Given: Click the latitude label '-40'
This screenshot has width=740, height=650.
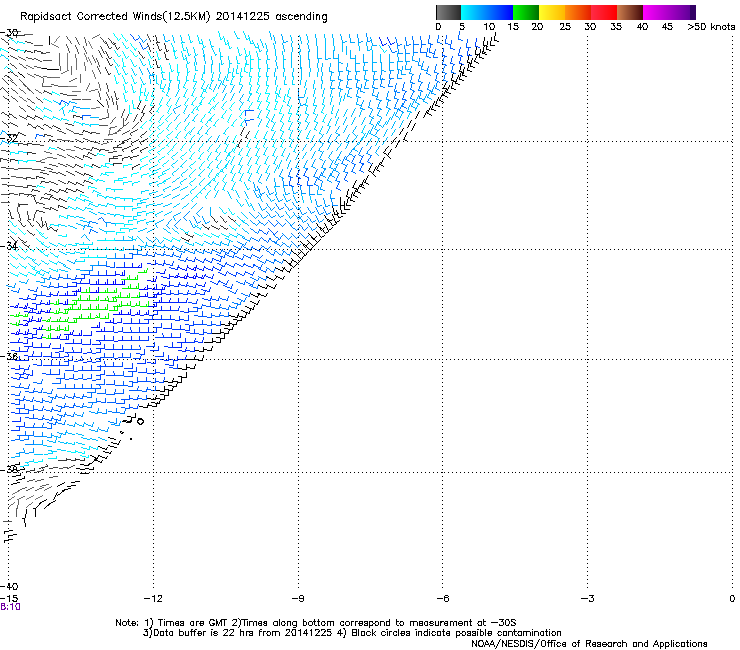Looking at the screenshot, I should click(9, 587).
